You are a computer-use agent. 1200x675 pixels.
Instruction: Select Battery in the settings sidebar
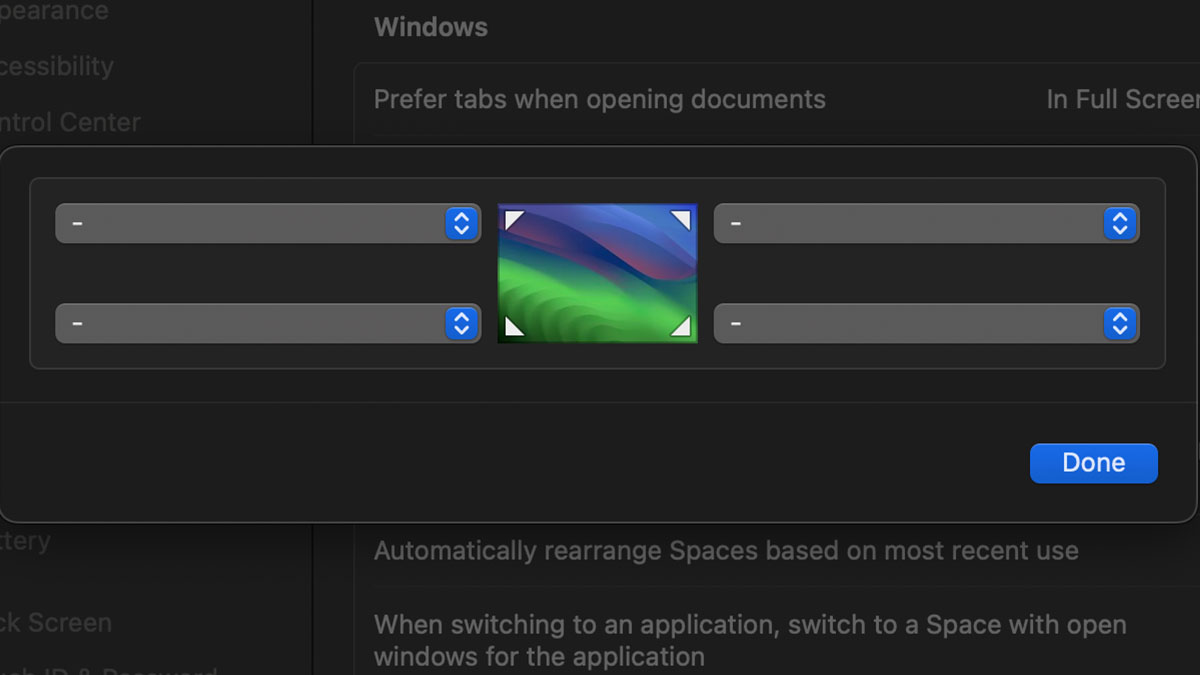pyautogui.click(x=25, y=540)
